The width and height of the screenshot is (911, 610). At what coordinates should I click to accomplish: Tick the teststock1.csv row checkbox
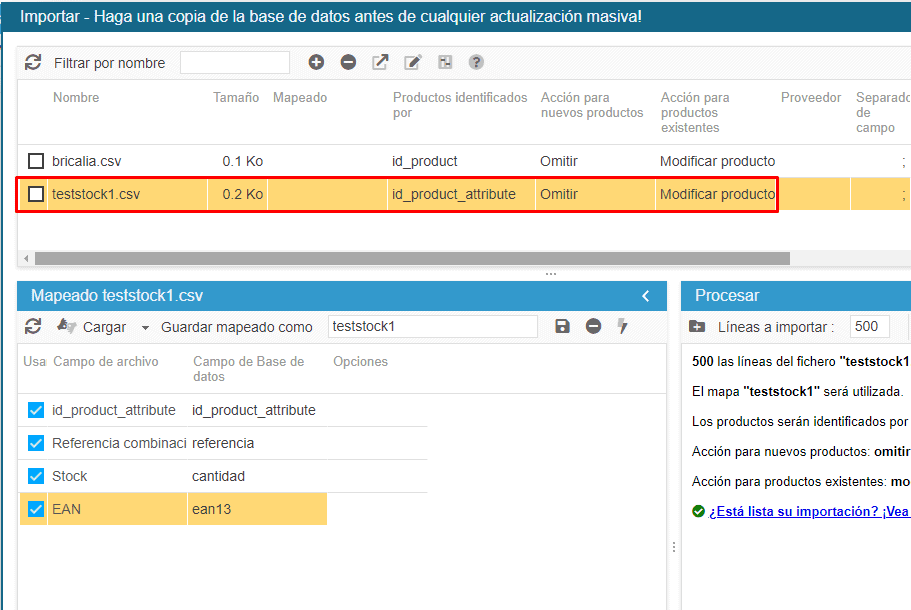pyautogui.click(x=36, y=194)
